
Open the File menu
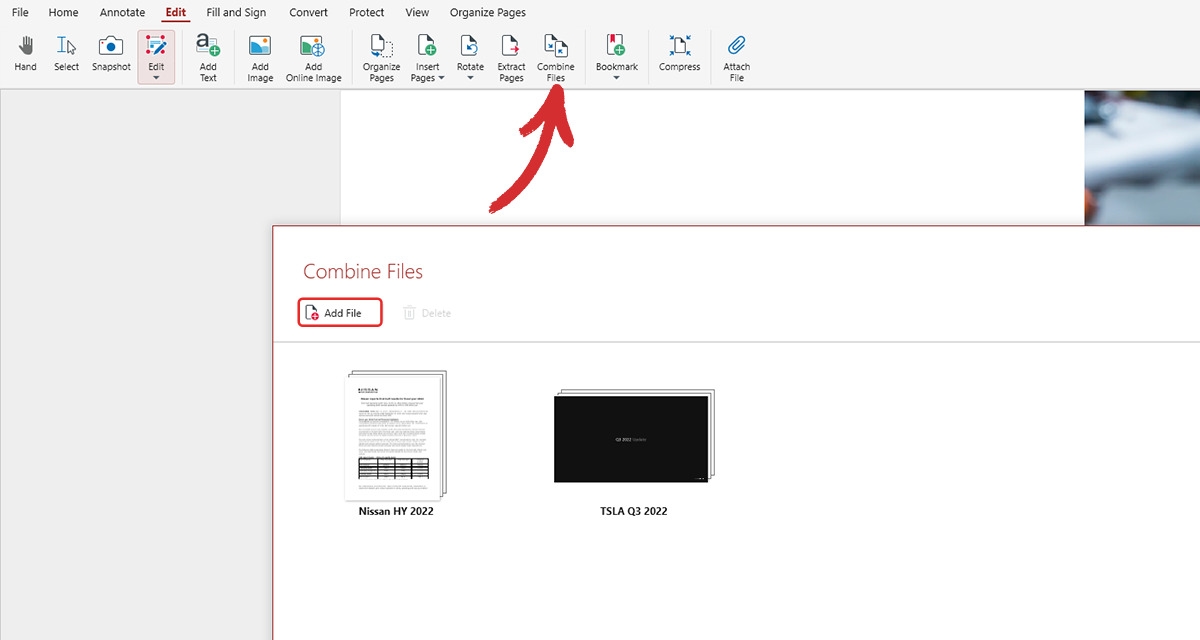pyautogui.click(x=20, y=13)
